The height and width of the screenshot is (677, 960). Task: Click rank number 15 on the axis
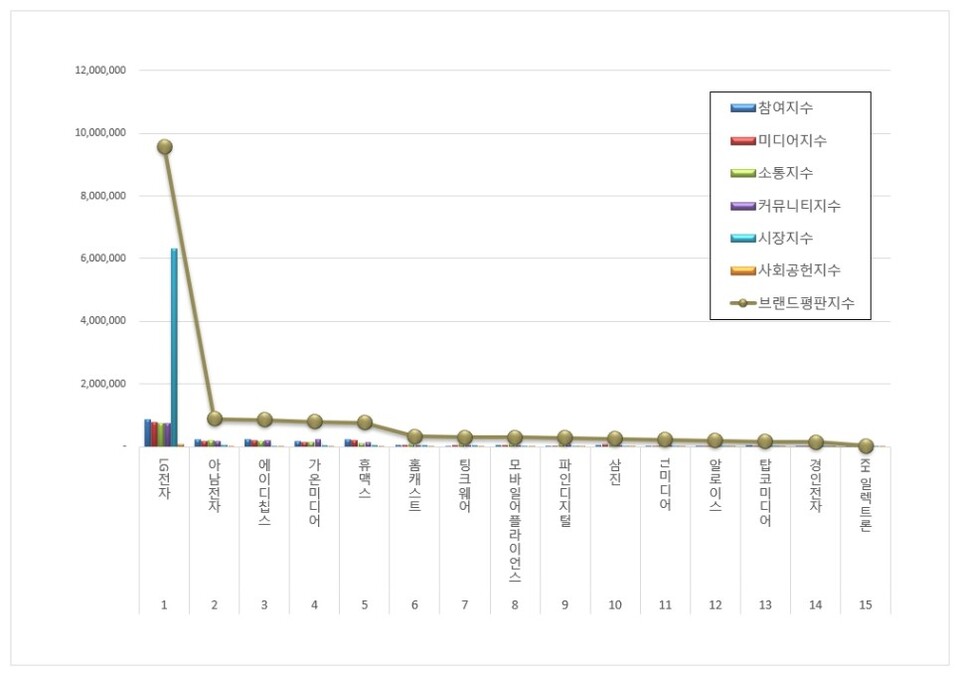tap(866, 605)
